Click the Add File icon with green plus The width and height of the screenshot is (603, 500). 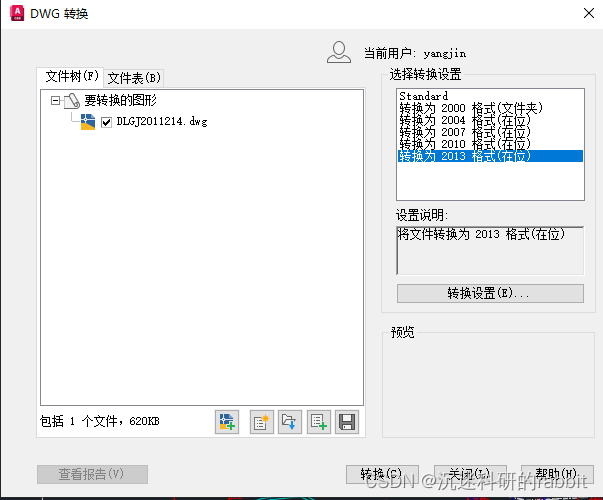pos(227,422)
